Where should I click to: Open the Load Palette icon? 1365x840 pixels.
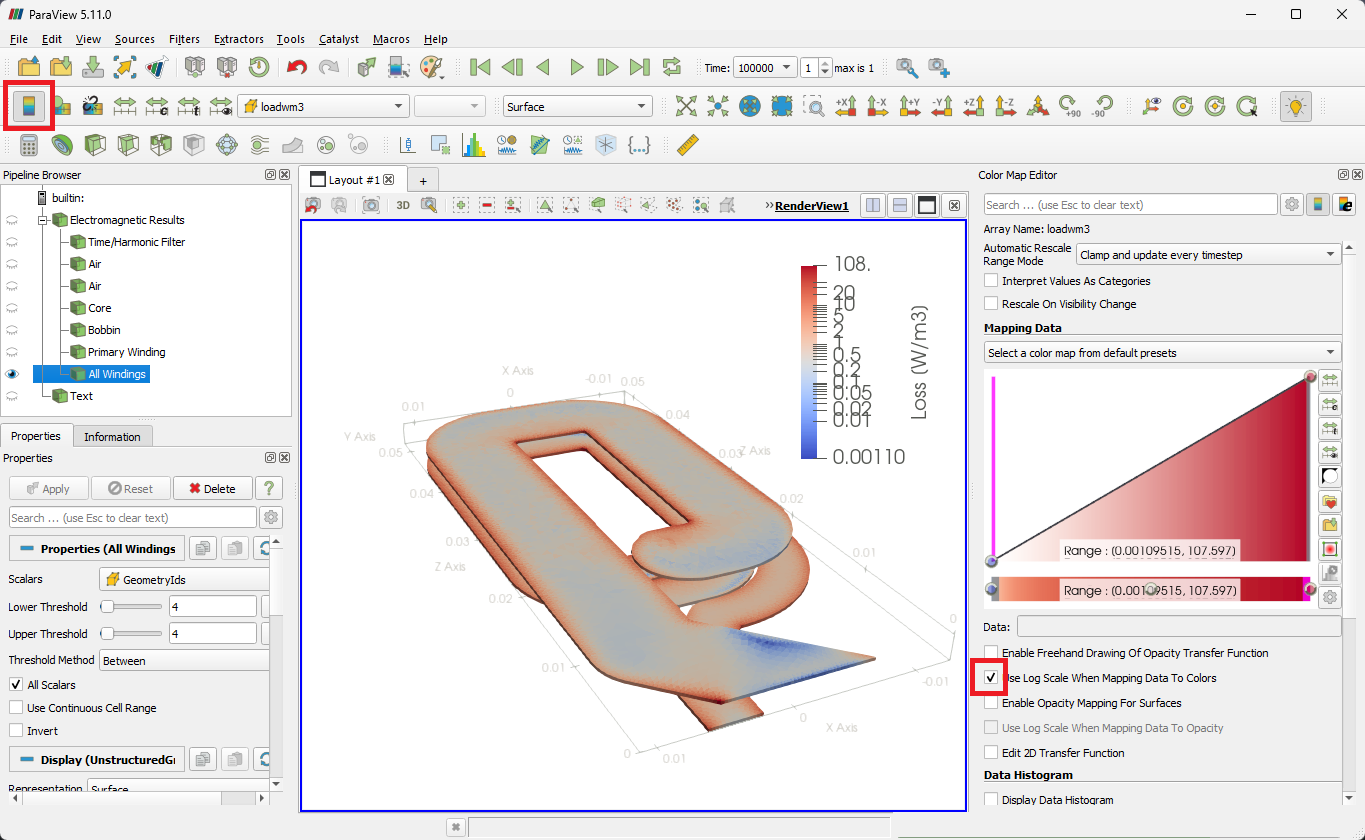(x=431, y=67)
